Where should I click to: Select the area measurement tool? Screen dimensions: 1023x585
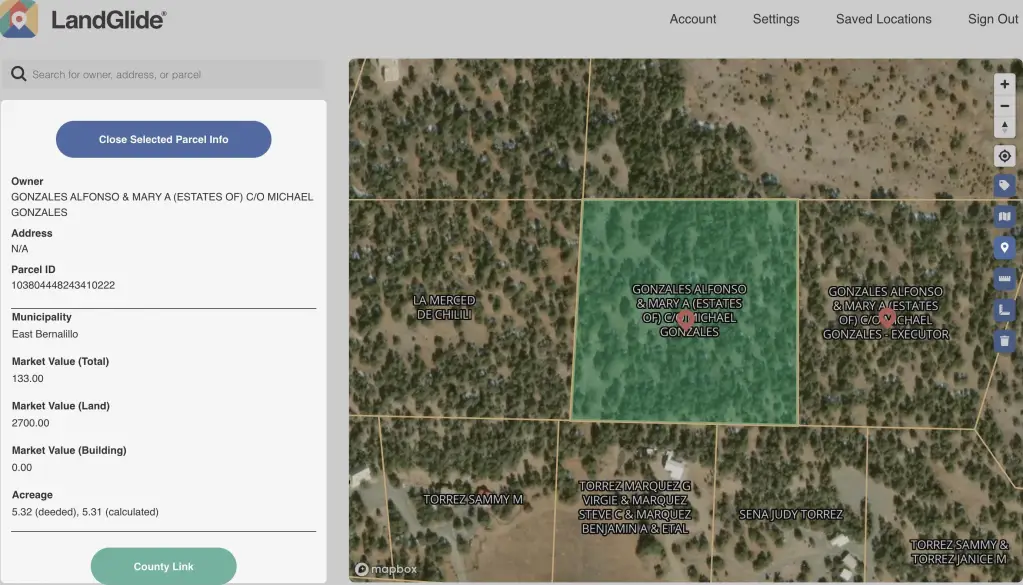1005,310
